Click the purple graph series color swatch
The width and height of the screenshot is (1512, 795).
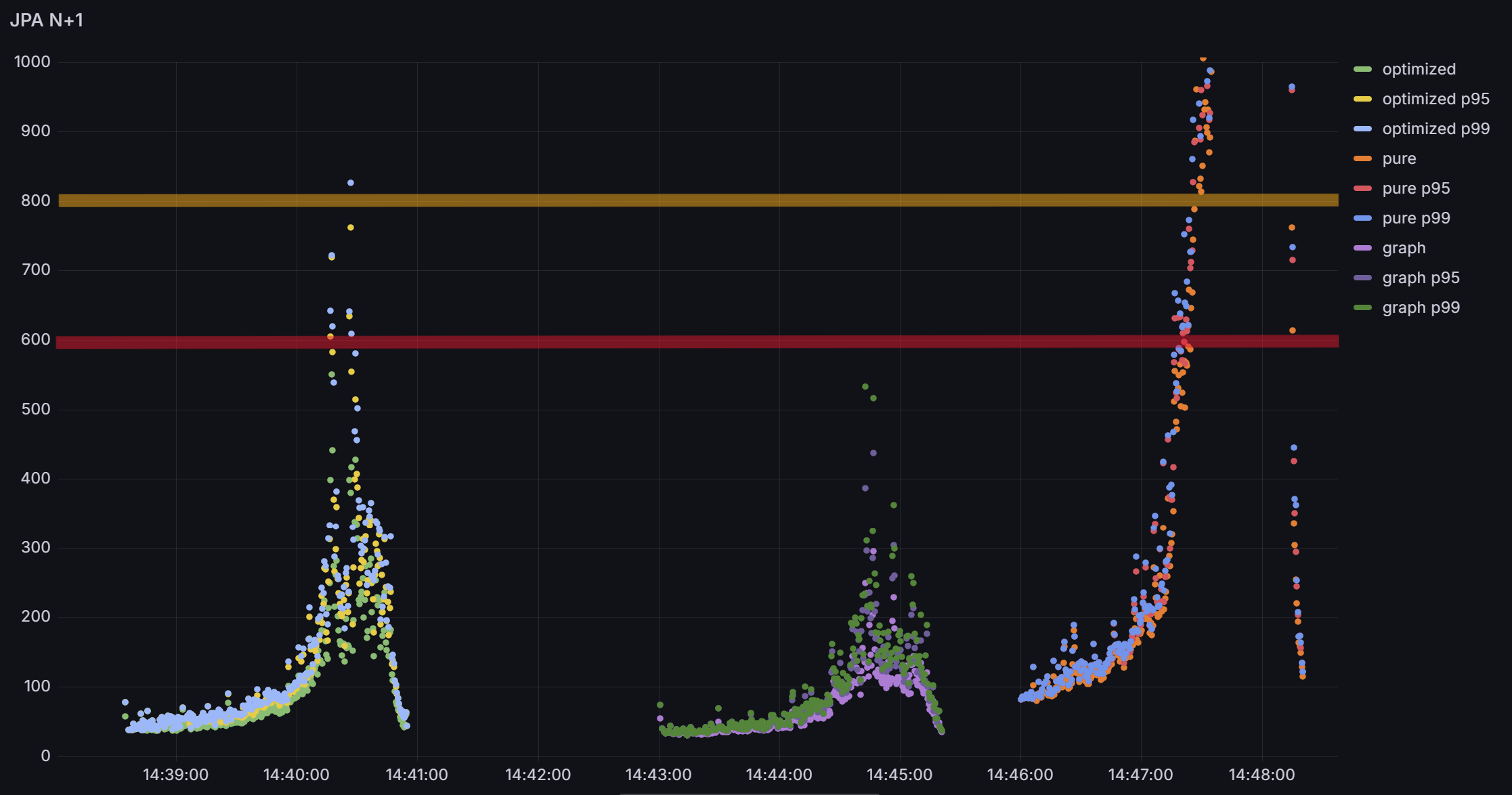click(x=1362, y=248)
